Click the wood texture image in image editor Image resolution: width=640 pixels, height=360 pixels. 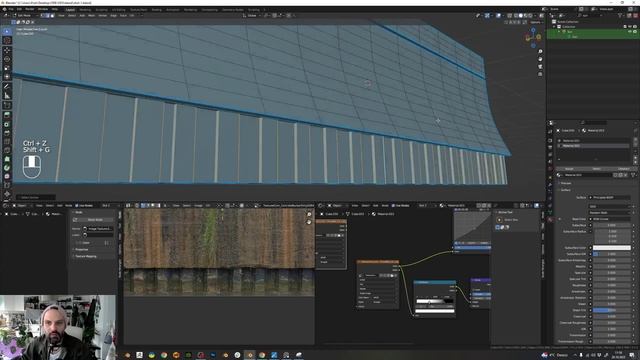[219, 252]
